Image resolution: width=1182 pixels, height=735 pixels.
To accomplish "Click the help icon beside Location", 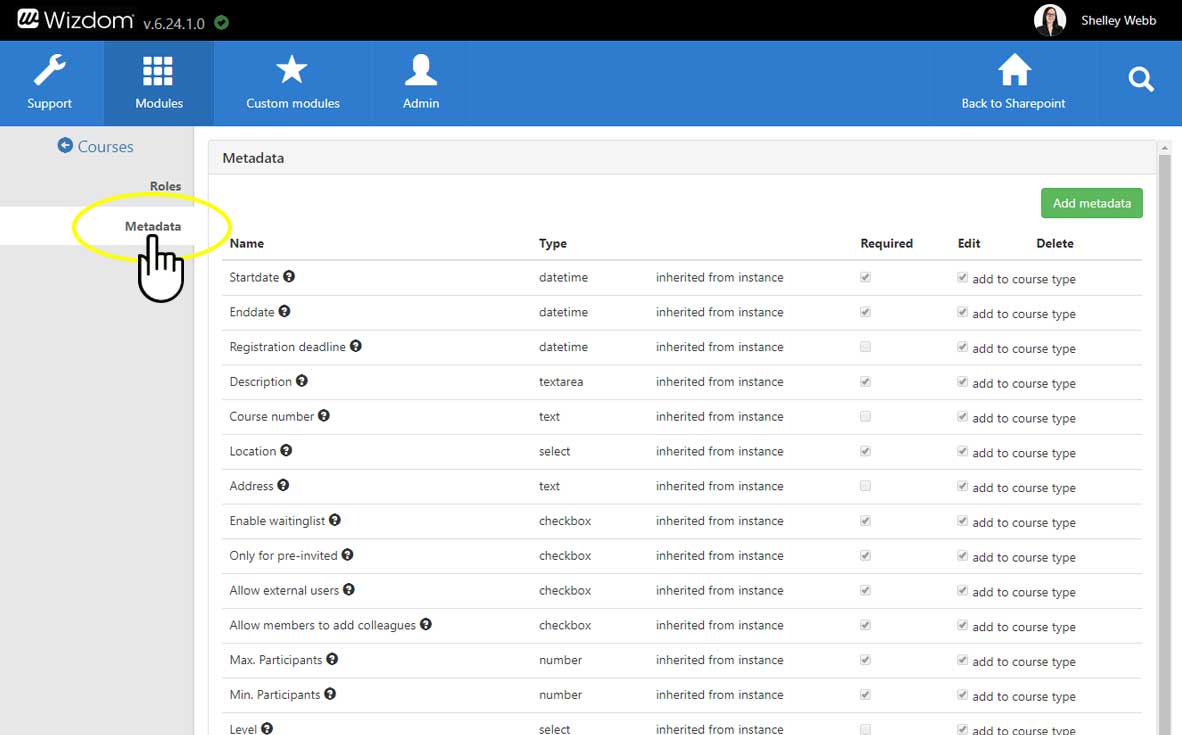I will click(286, 451).
